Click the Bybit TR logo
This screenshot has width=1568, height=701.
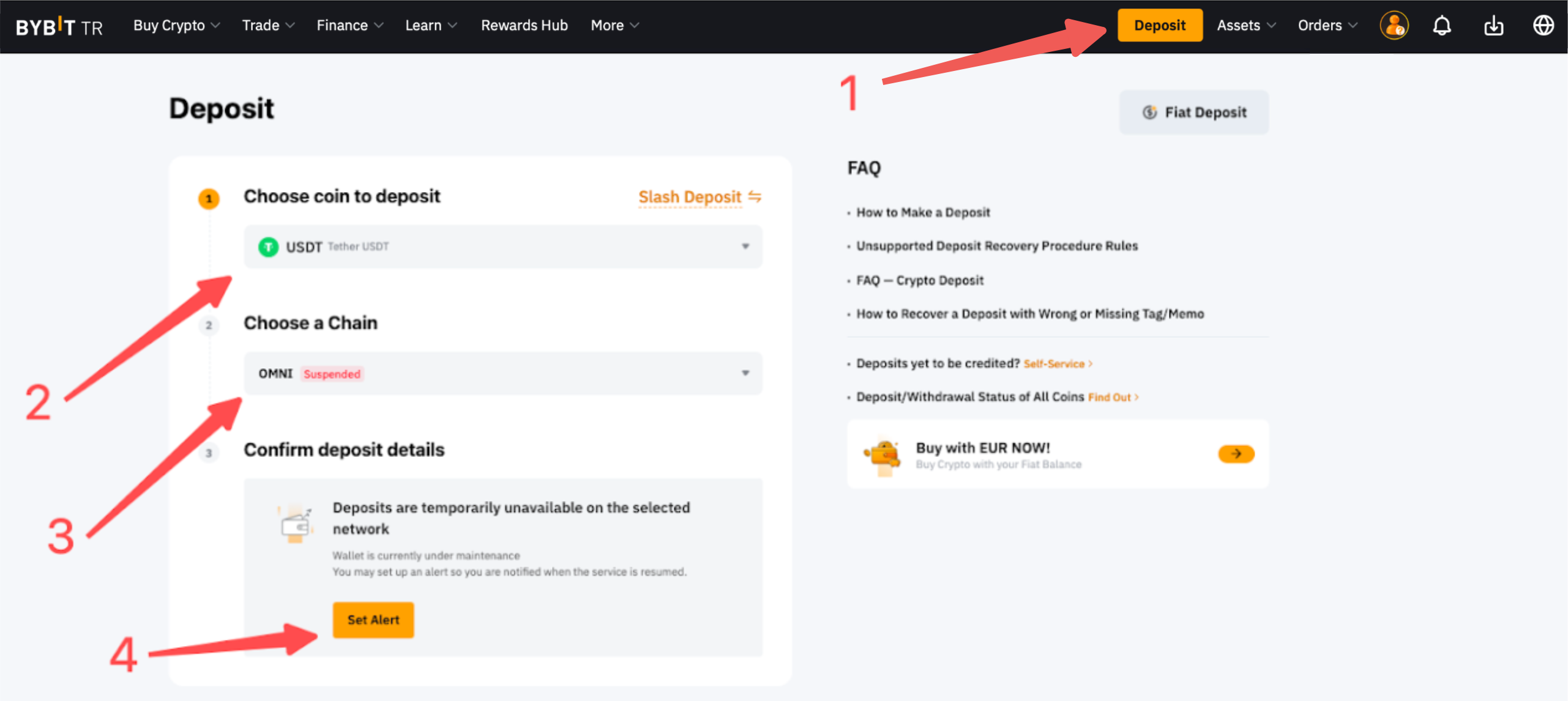click(59, 26)
